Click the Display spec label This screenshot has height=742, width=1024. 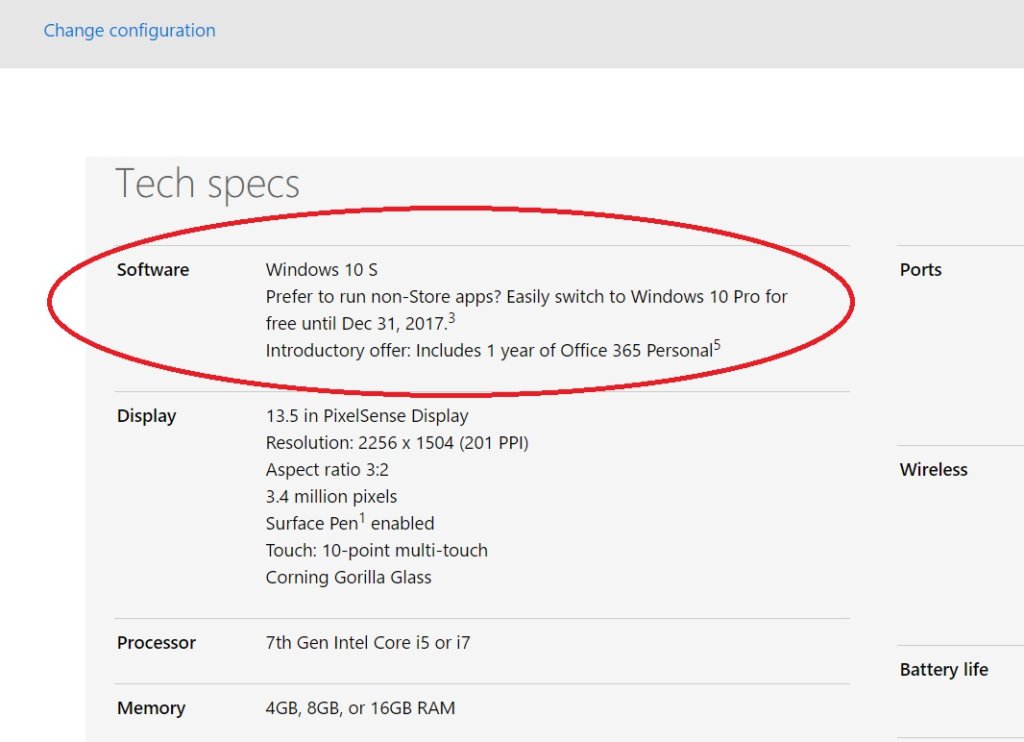coord(146,416)
